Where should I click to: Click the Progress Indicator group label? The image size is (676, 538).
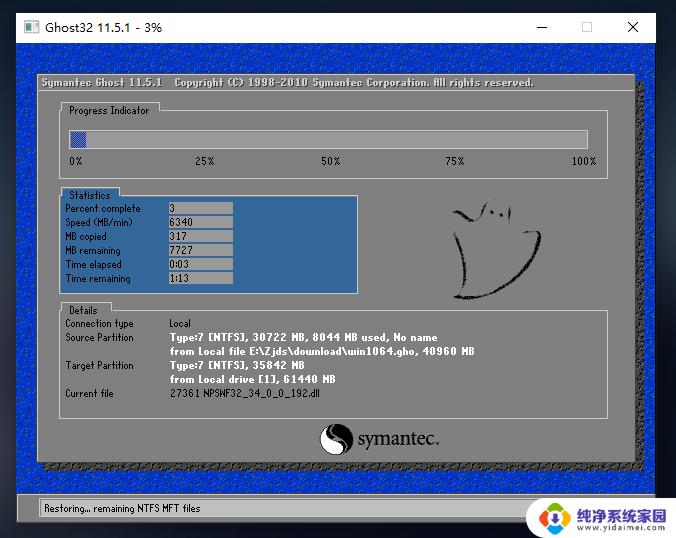coord(109,111)
